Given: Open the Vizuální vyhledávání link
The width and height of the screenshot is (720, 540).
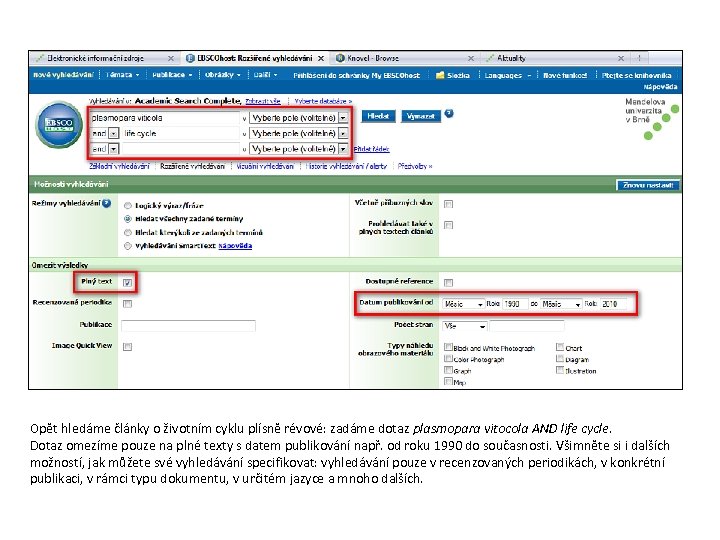Looking at the screenshot, I should 265,166.
